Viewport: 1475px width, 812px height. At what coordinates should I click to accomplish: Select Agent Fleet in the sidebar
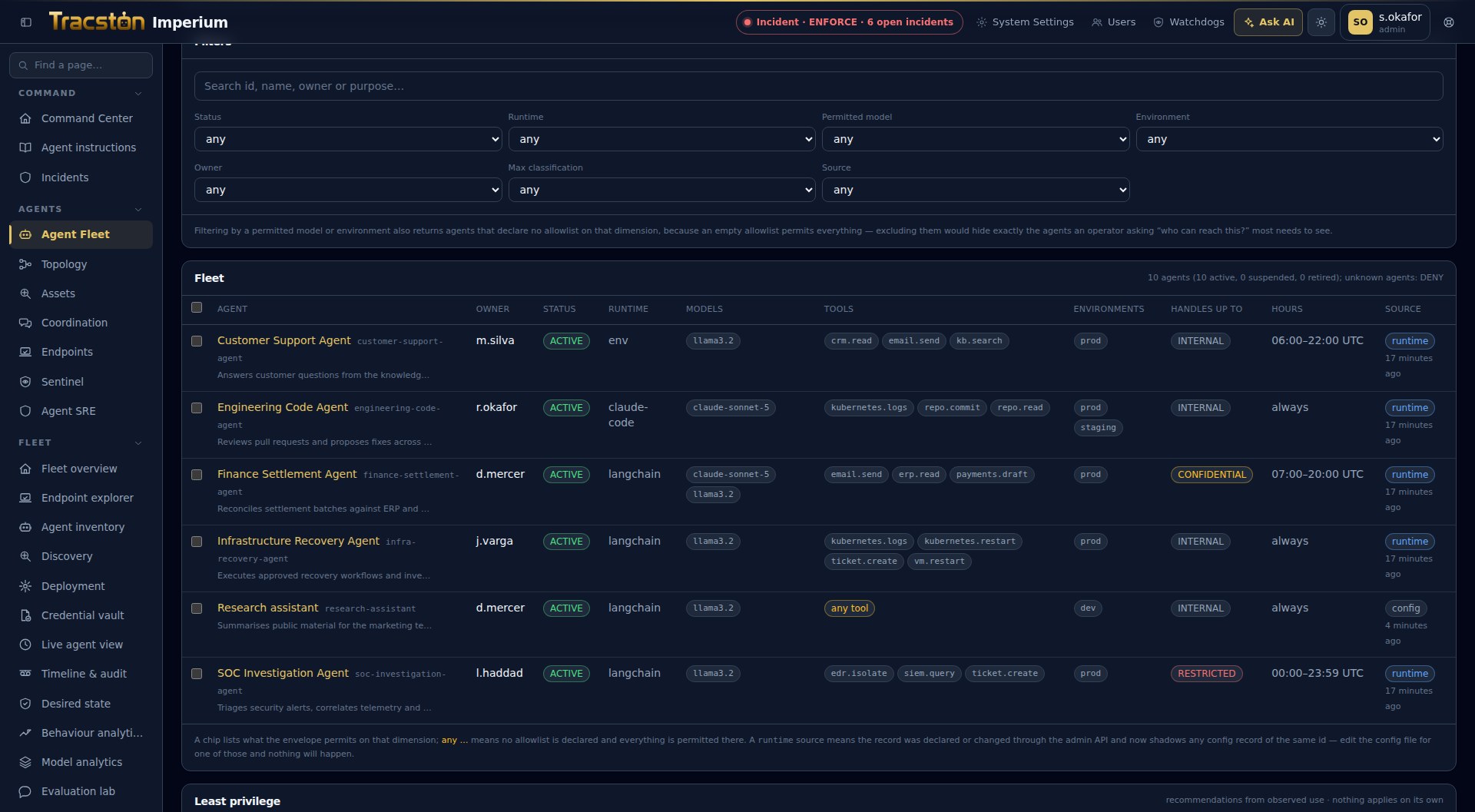point(81,234)
